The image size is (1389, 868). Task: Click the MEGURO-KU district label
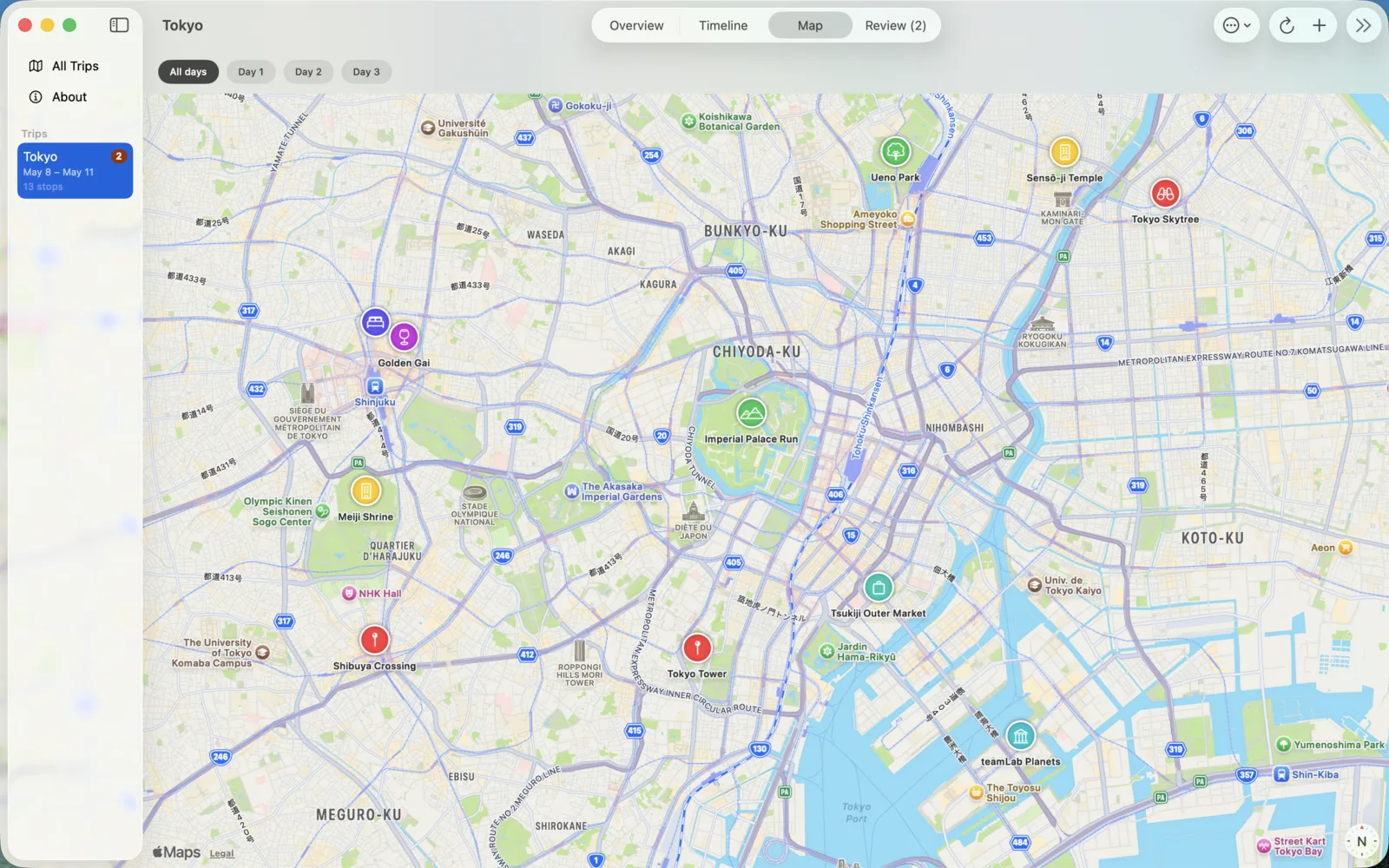tap(359, 815)
